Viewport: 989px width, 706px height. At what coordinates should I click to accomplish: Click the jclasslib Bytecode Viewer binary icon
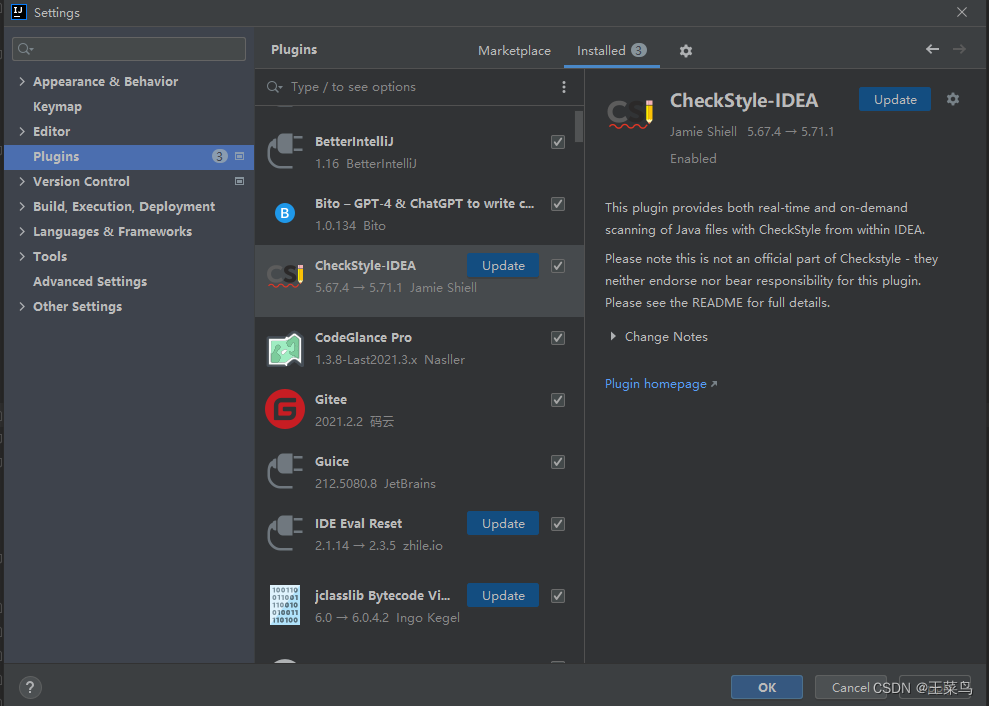pyautogui.click(x=285, y=605)
